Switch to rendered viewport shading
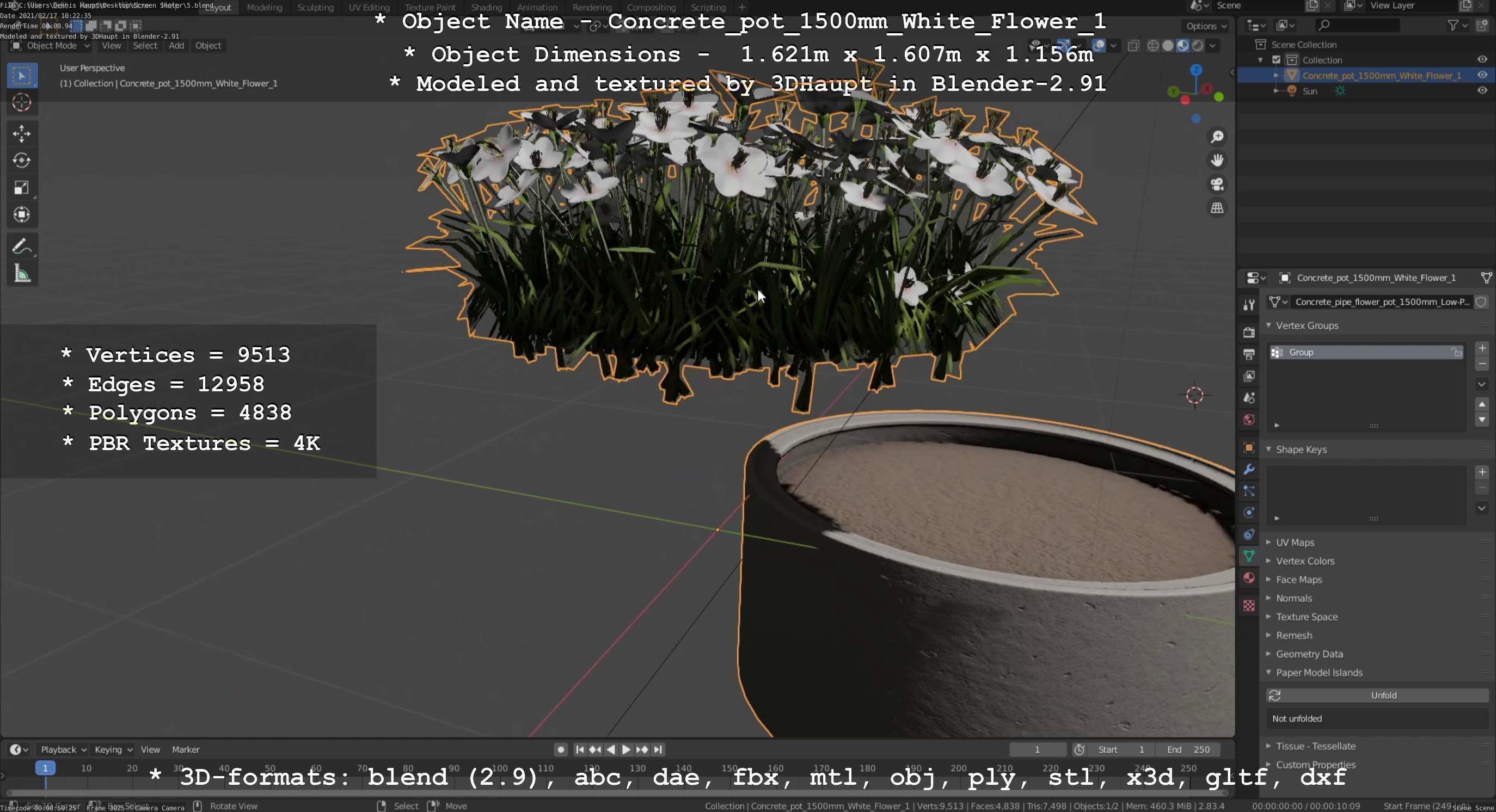This screenshot has width=1496, height=812. point(1197,46)
